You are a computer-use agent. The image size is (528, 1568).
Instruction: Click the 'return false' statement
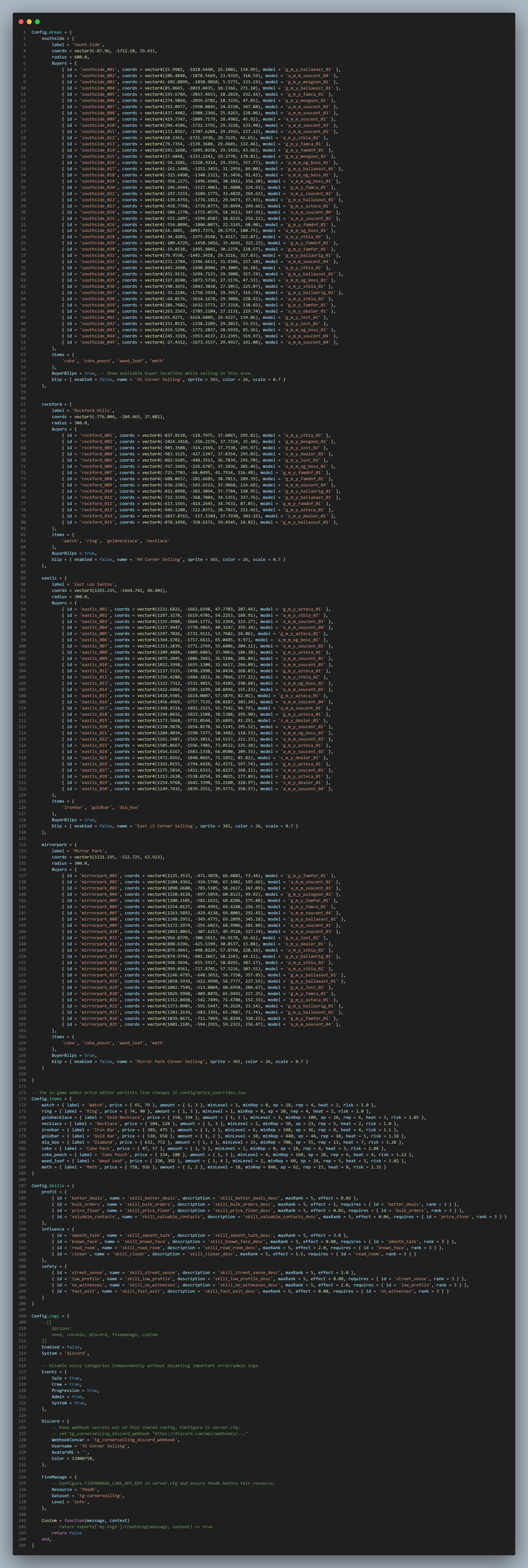coord(67,1533)
